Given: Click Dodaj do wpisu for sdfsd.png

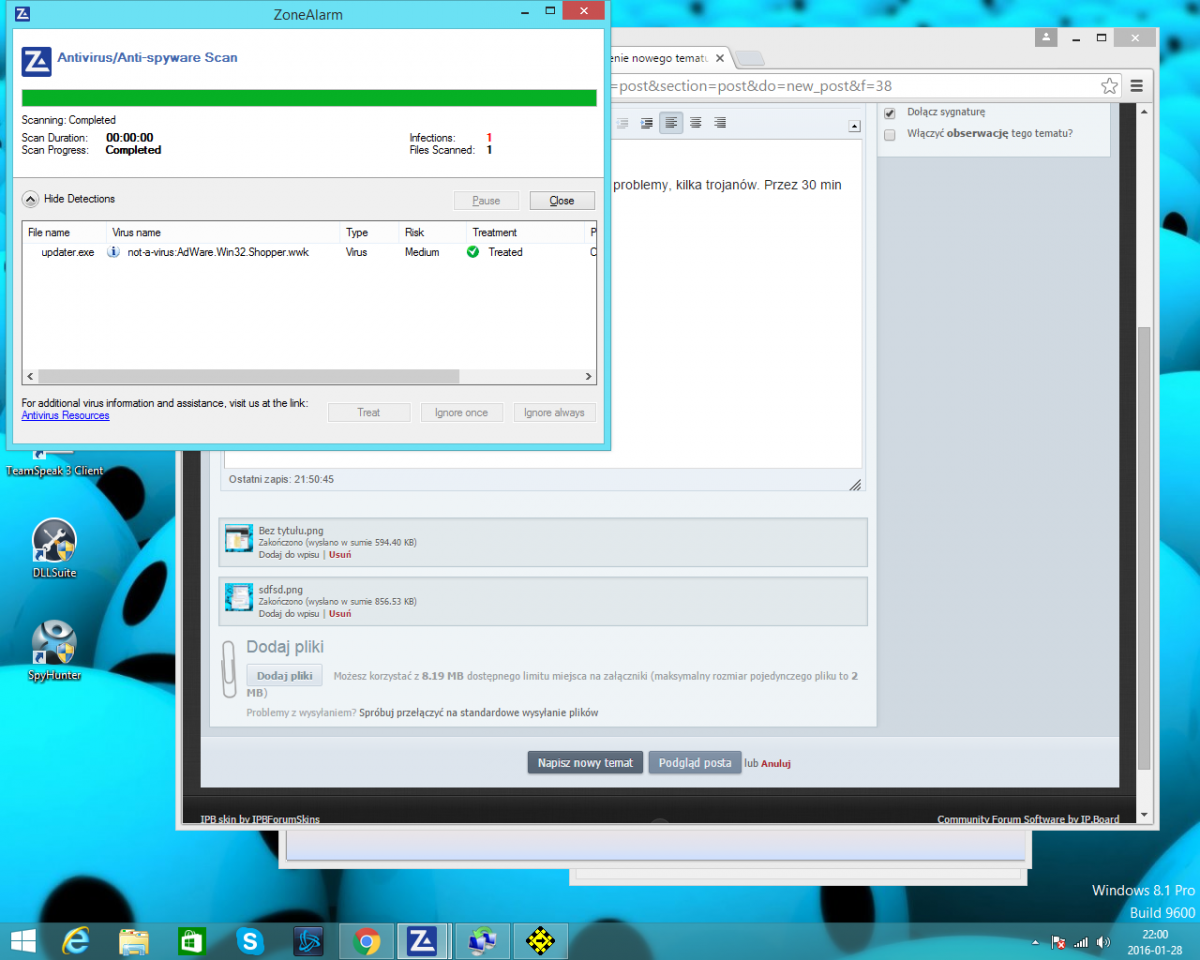Looking at the screenshot, I should coord(290,613).
